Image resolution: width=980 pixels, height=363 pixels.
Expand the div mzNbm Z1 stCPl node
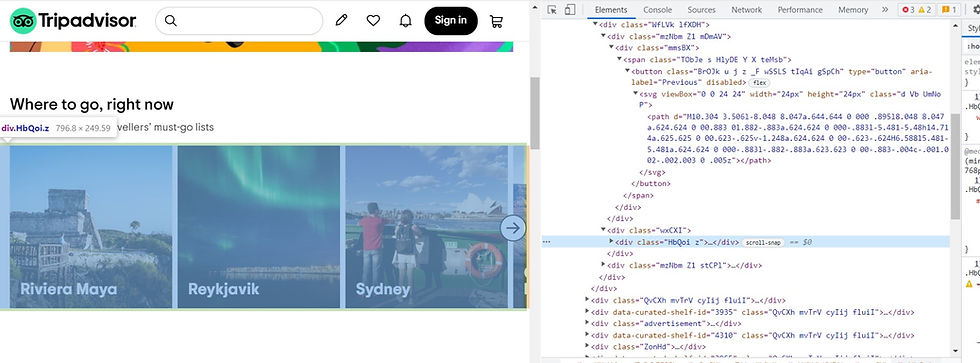603,265
